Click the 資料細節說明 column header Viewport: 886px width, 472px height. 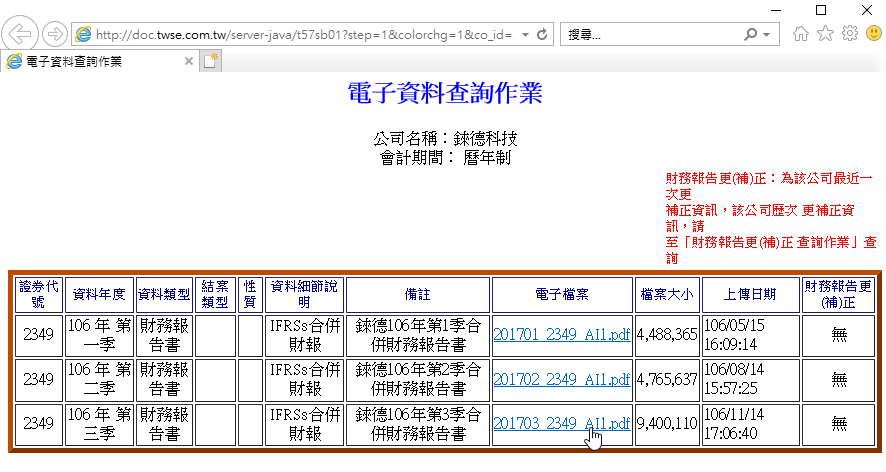coord(305,295)
